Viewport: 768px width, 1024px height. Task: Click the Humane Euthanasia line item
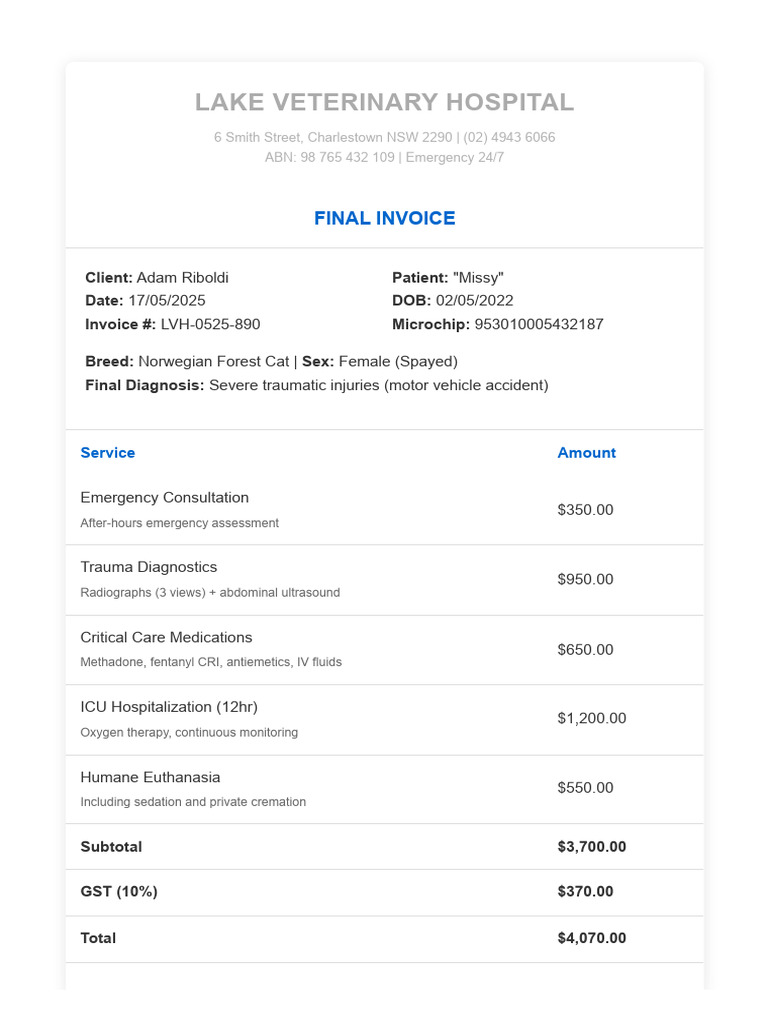tap(150, 777)
